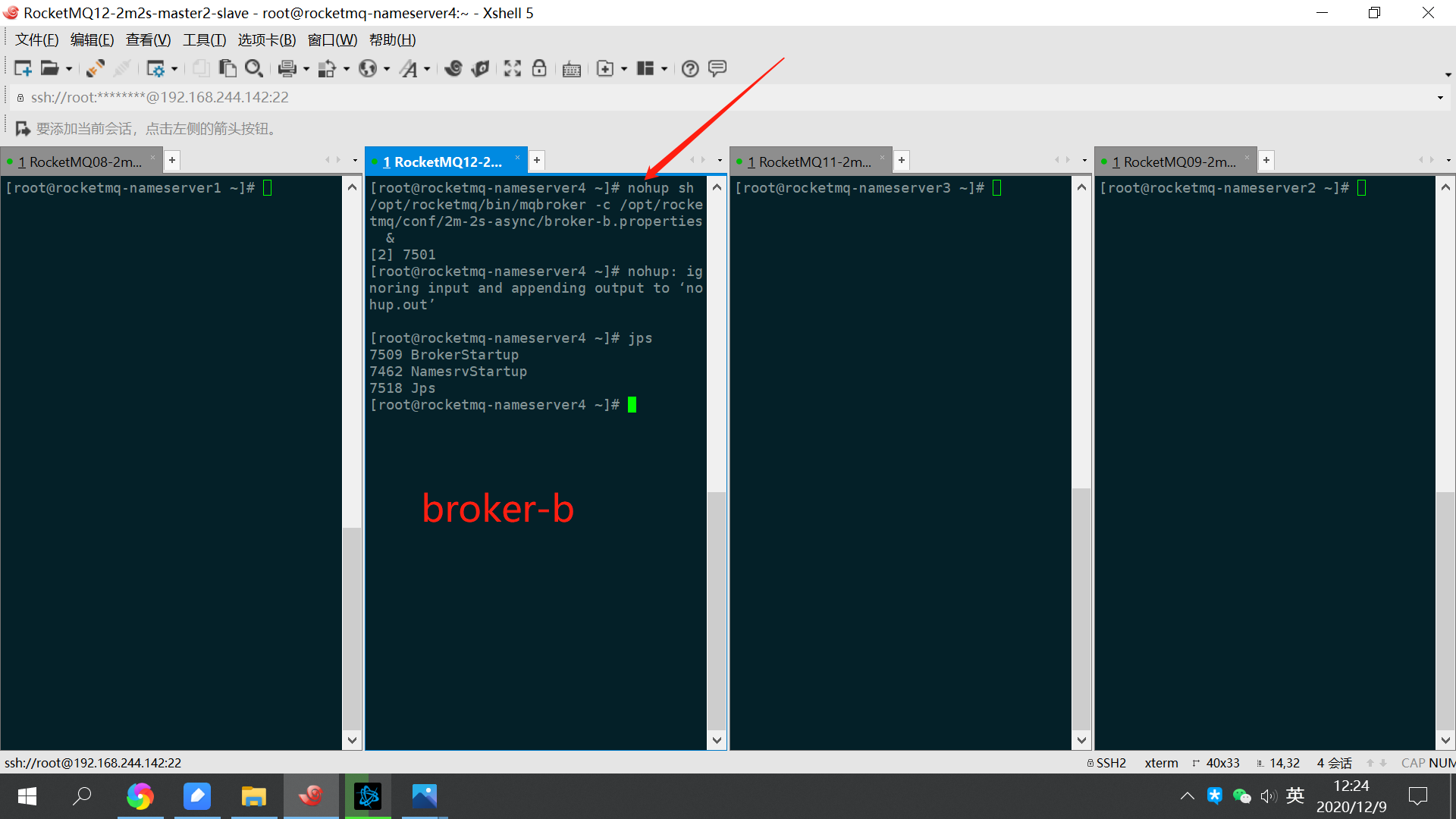
Task: Open tab list dropdown in RocketMQ08 pane
Action: (x=355, y=160)
